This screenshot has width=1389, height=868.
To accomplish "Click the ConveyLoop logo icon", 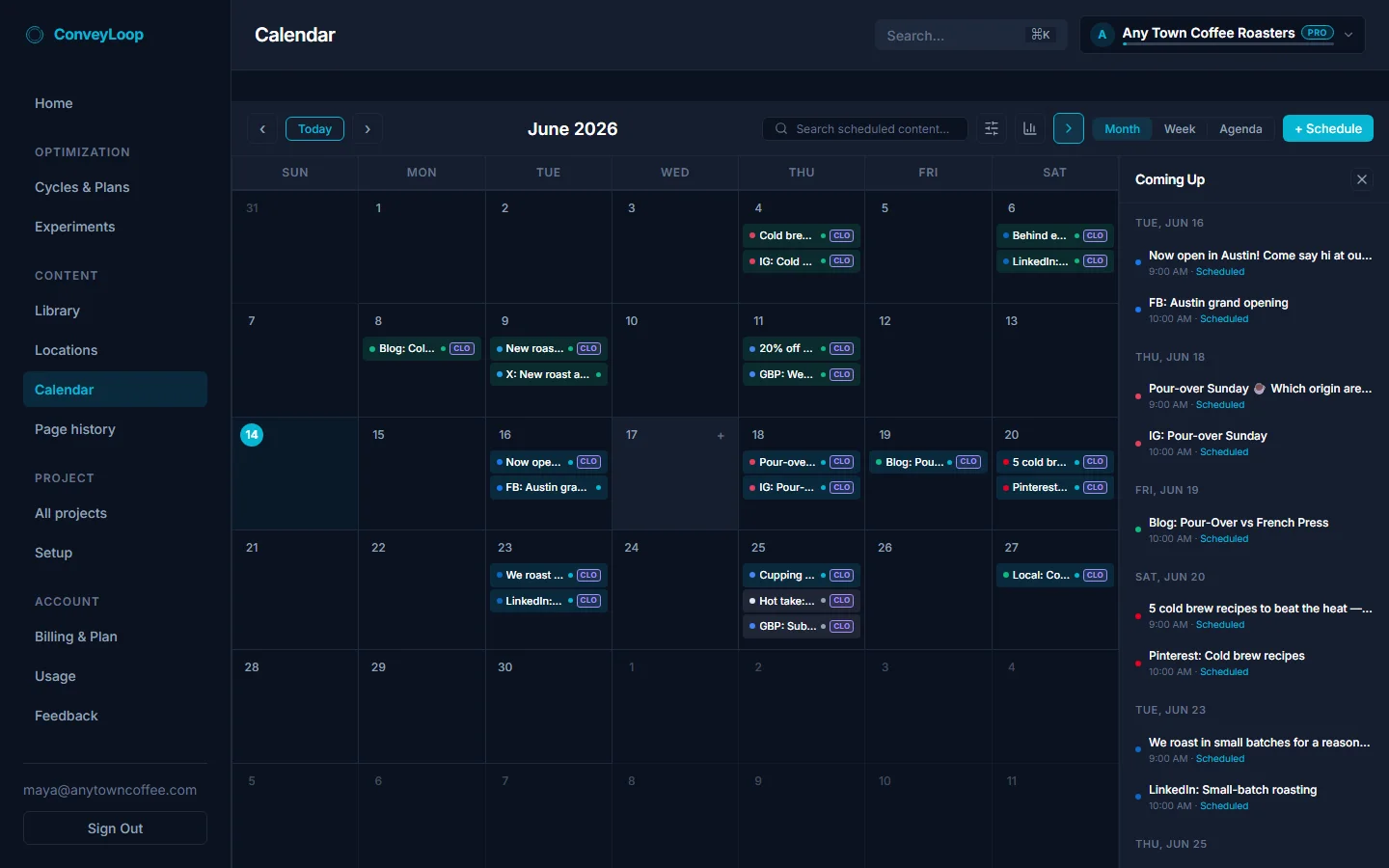I will [35, 35].
